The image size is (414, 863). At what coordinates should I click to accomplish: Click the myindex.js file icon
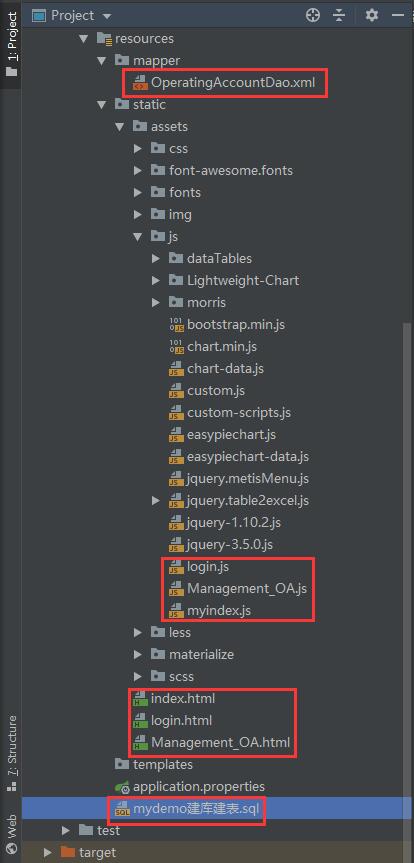pos(176,611)
